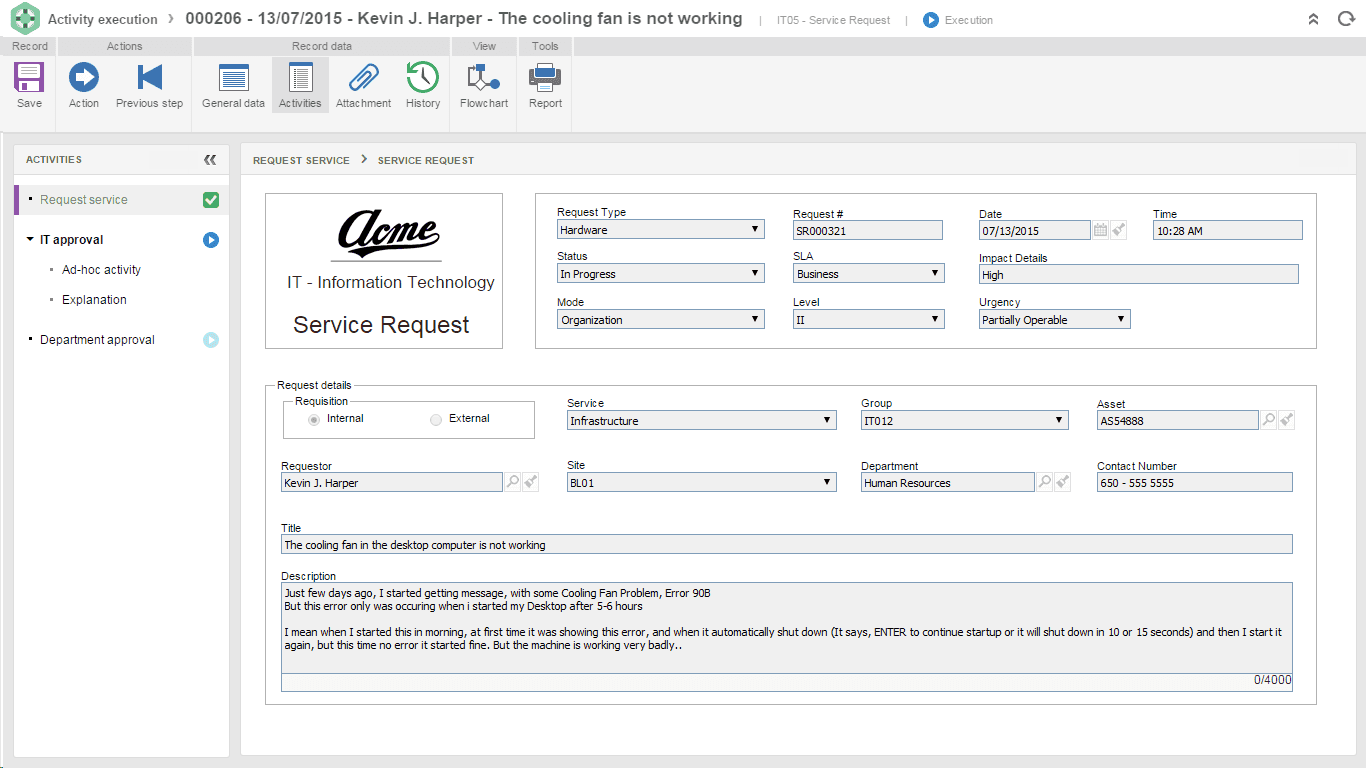Screen dimensions: 1366x768
Task: Search Asset with magnifier icon
Action: click(1269, 420)
